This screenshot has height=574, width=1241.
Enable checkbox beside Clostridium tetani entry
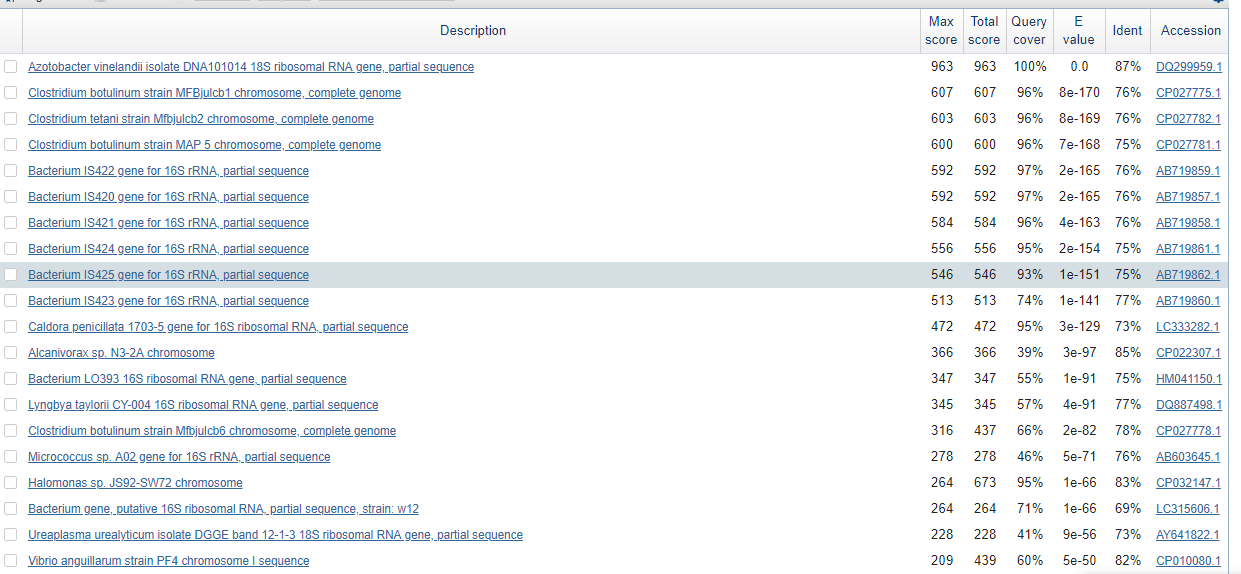(x=10, y=119)
